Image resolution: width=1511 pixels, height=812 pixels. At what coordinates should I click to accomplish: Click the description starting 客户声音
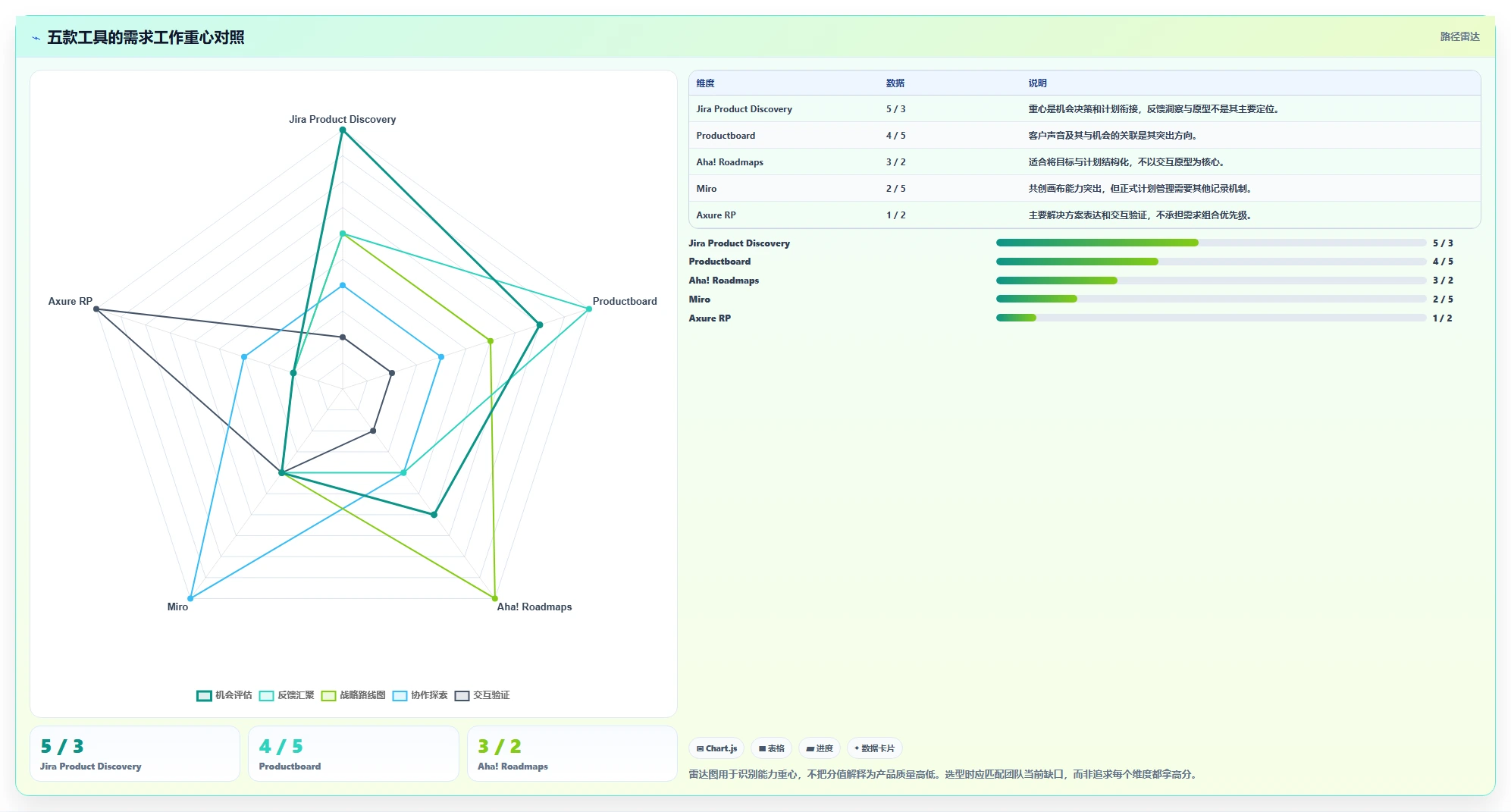[x=1114, y=136]
